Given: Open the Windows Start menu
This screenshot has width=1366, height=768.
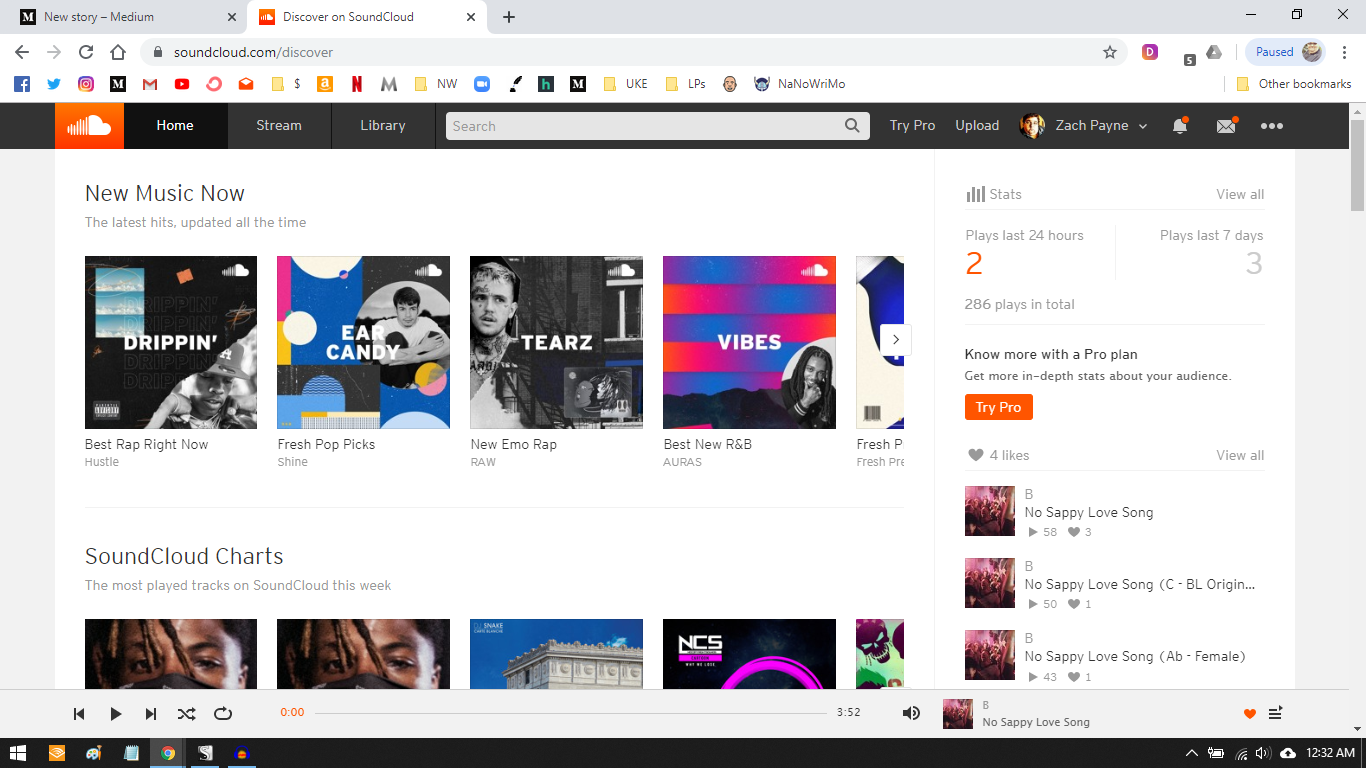Looking at the screenshot, I should tap(17, 753).
